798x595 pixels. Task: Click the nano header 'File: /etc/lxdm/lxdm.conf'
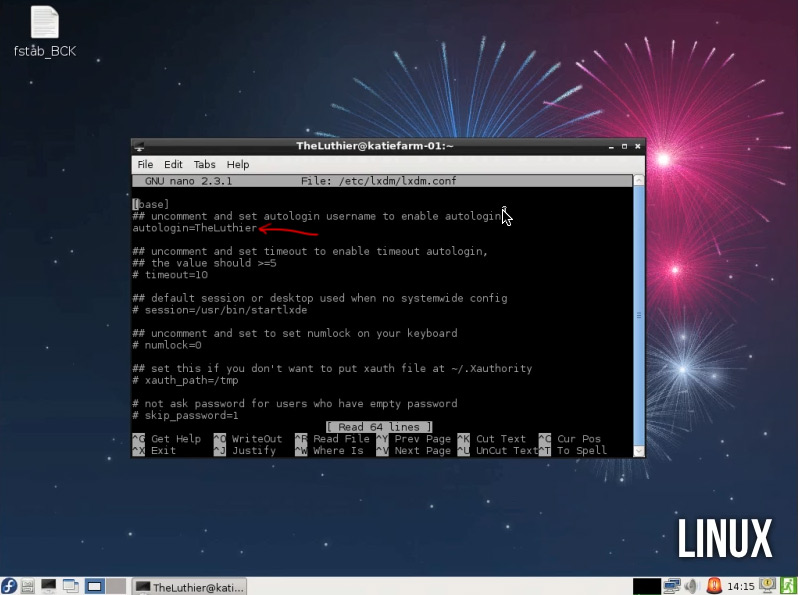pyautogui.click(x=379, y=181)
